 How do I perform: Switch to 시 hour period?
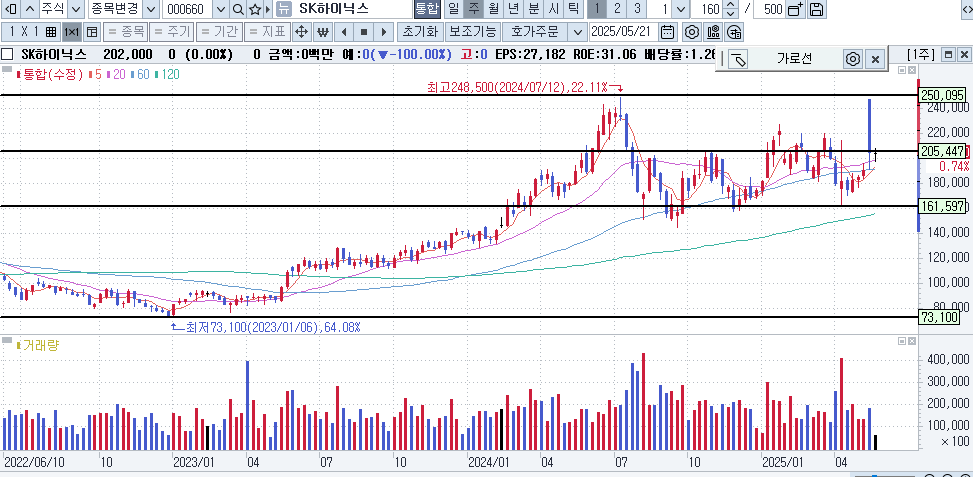(553, 9)
